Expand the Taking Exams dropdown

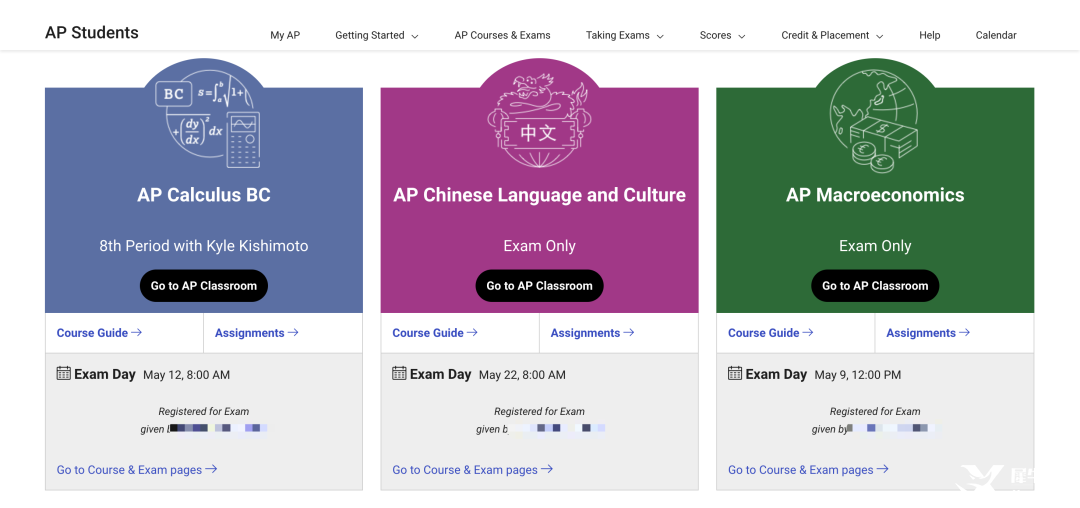(x=625, y=35)
